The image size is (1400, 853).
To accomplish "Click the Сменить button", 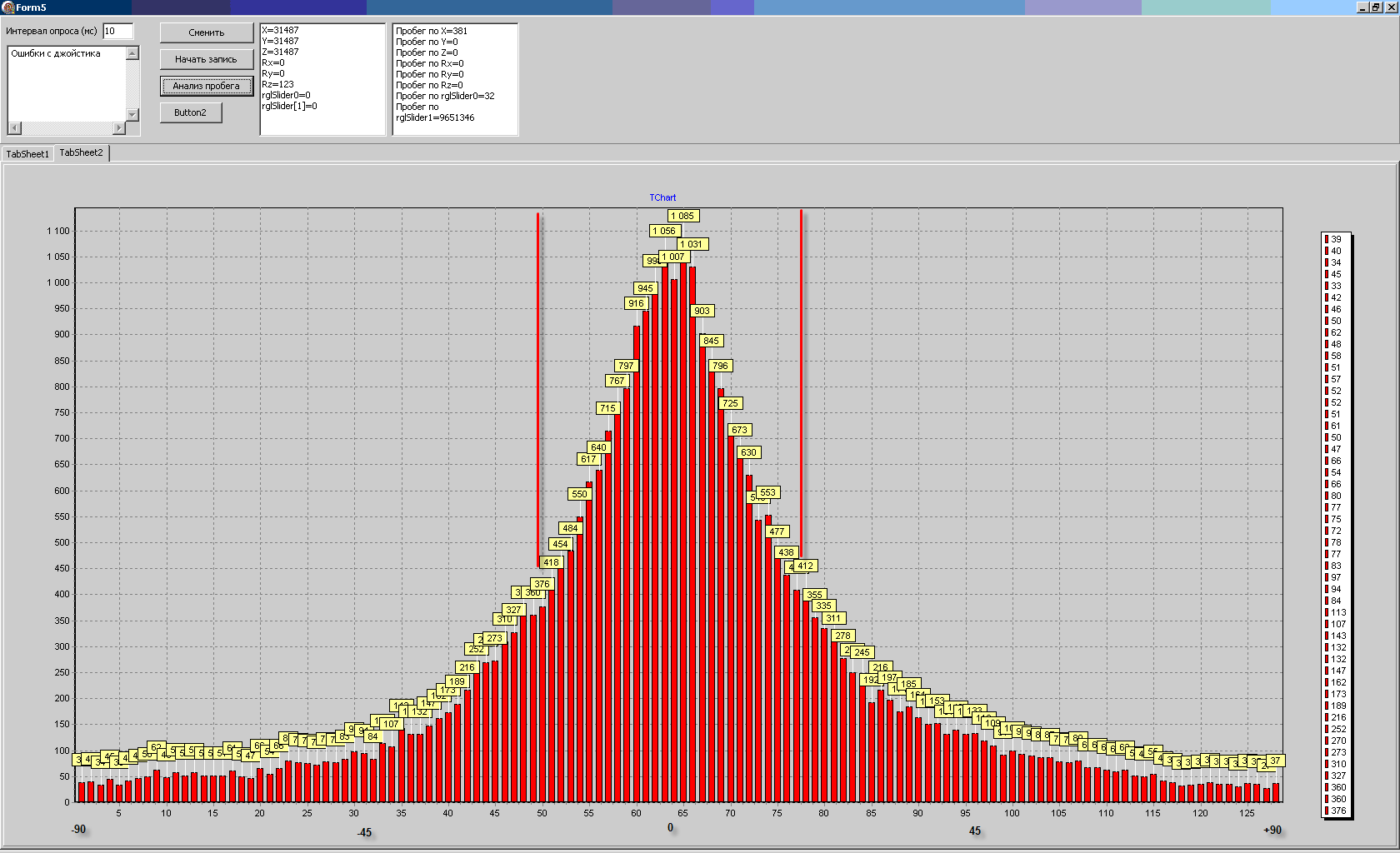I will point(207,33).
